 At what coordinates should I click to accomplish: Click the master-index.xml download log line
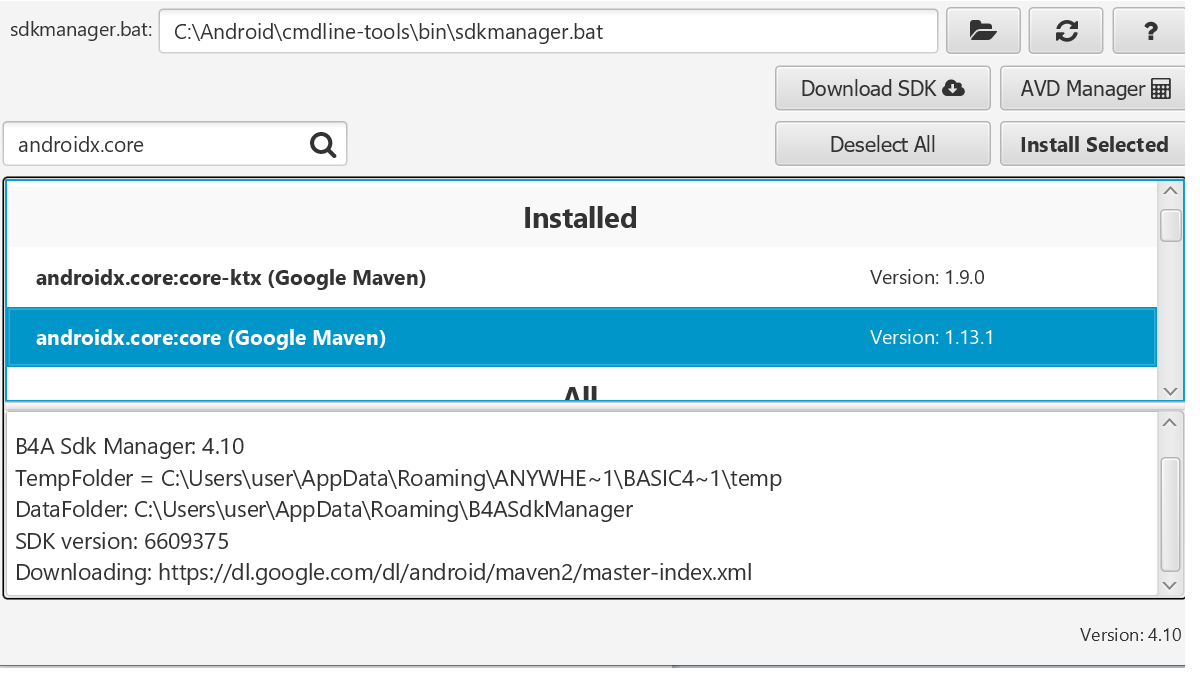pos(384,573)
